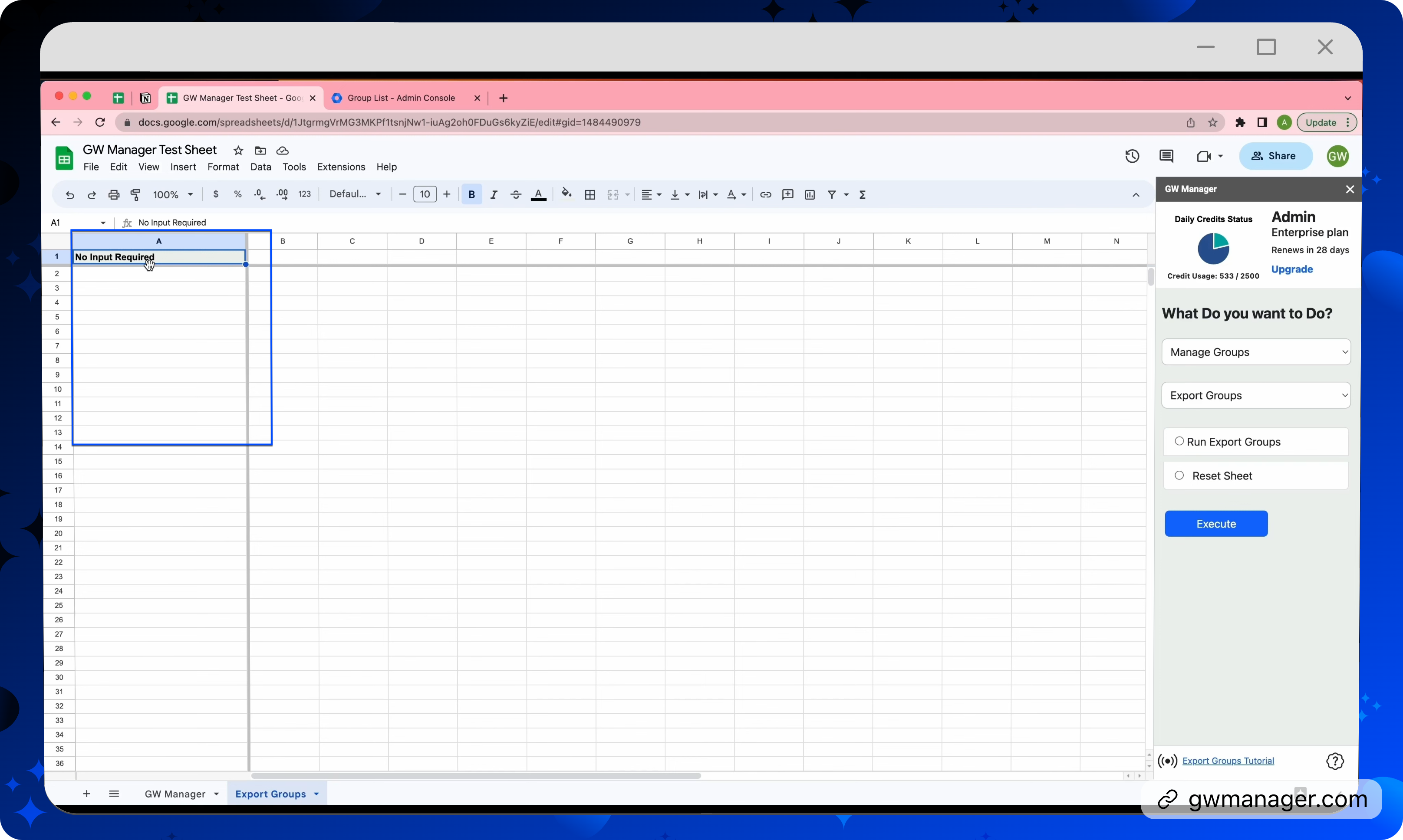Viewport: 1403px width, 840px height.
Task: Open the Export Groups Tutorial link
Action: click(x=1228, y=761)
